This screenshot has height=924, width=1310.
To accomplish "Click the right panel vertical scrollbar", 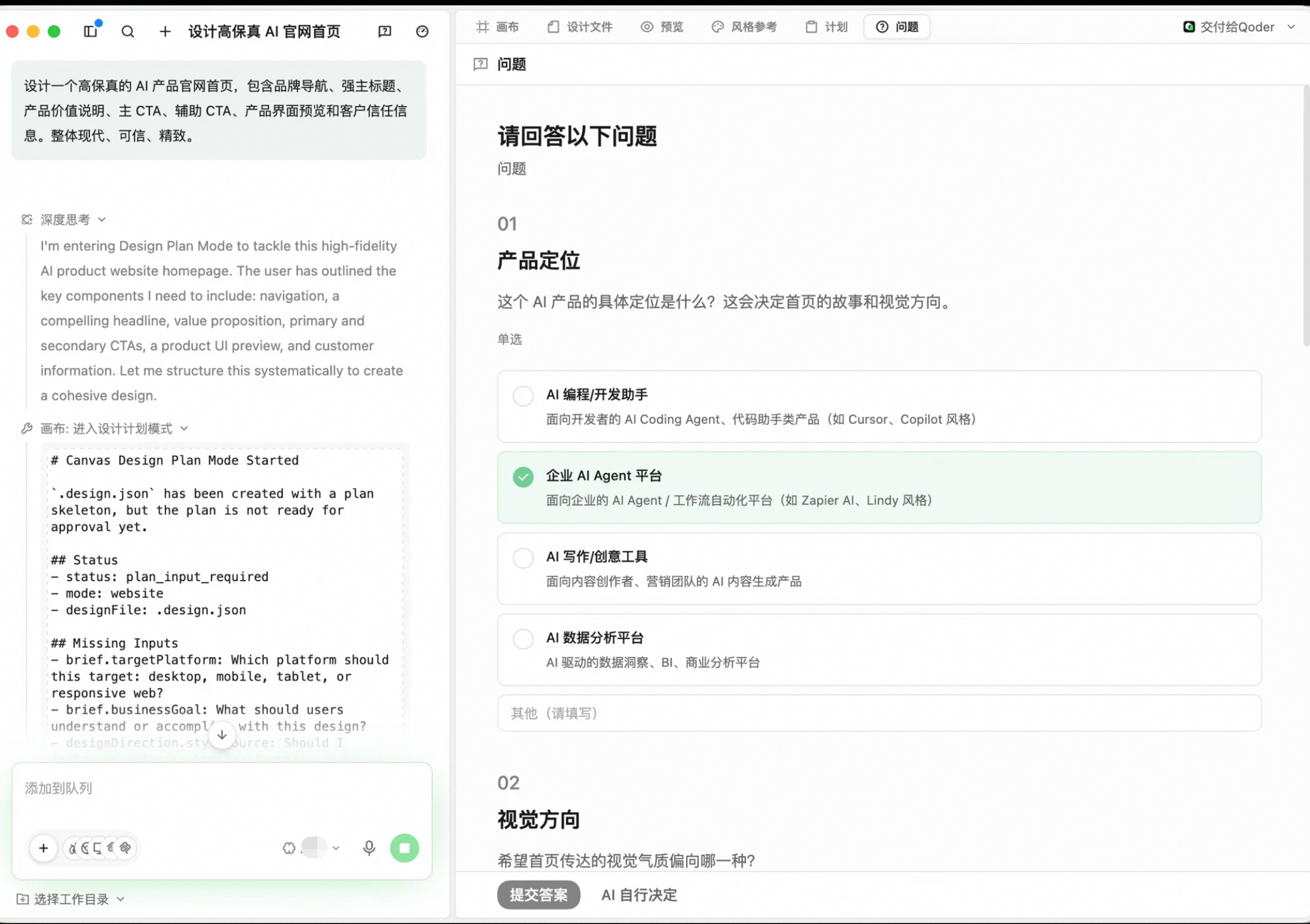I will (1306, 216).
